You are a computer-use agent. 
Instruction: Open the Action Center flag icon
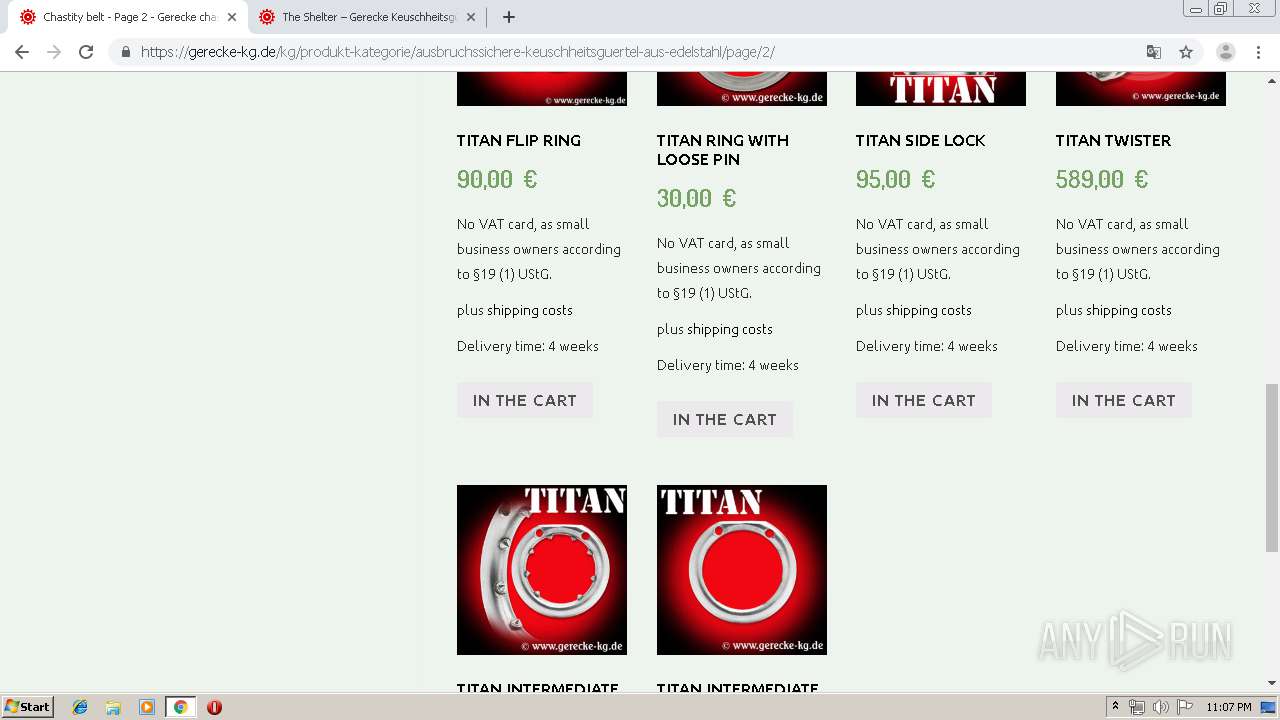[1184, 707]
